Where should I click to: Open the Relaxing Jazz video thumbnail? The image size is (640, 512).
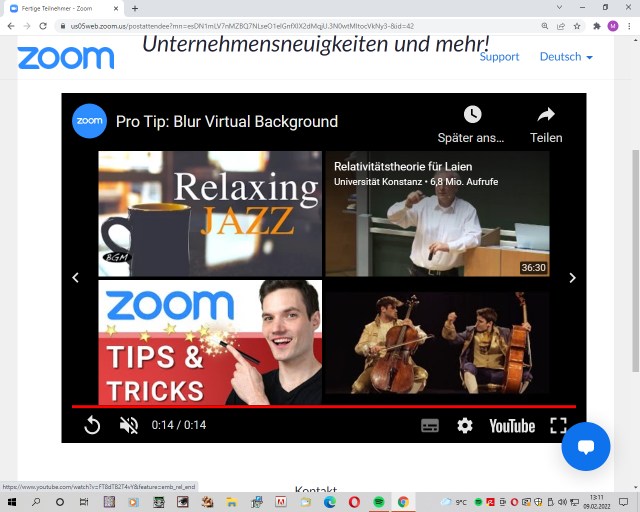pyautogui.click(x=210, y=214)
